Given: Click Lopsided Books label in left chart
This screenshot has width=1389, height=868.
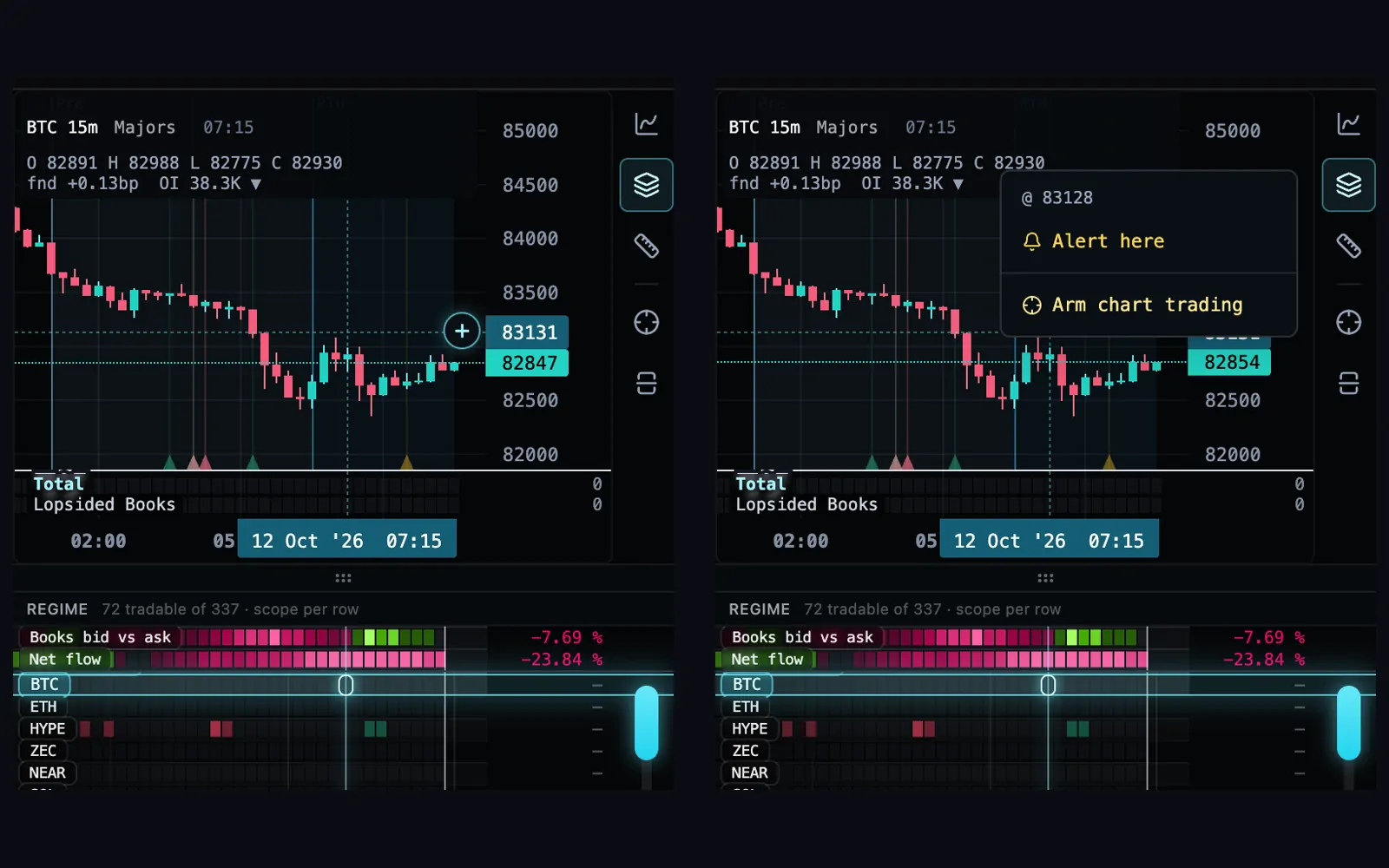Looking at the screenshot, I should [104, 504].
